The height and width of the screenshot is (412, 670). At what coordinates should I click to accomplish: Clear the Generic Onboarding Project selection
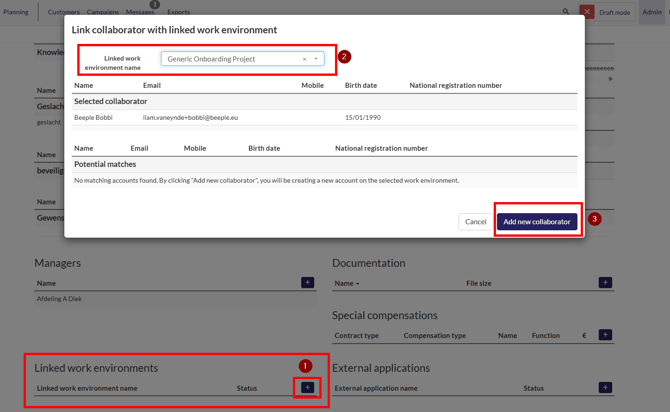pos(305,59)
